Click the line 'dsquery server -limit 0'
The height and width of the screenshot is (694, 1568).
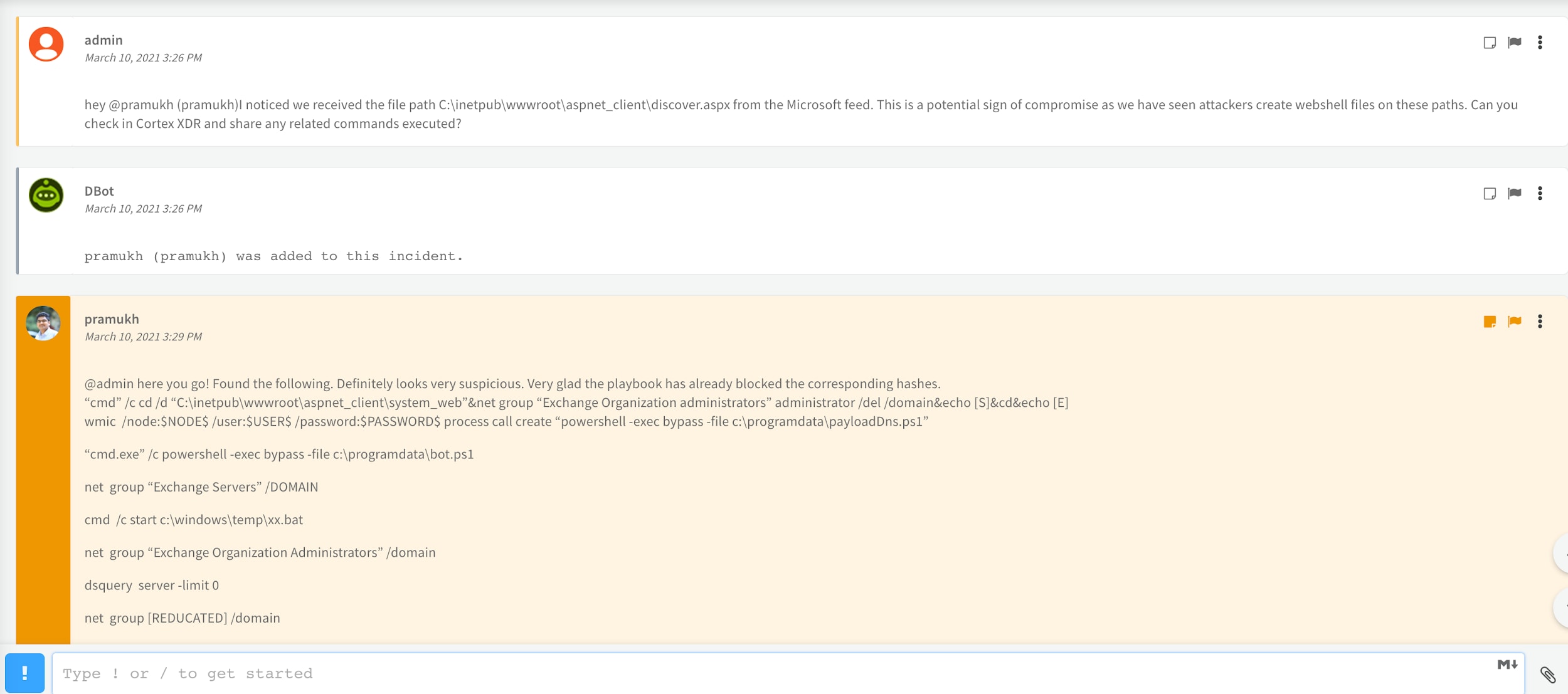pos(152,586)
